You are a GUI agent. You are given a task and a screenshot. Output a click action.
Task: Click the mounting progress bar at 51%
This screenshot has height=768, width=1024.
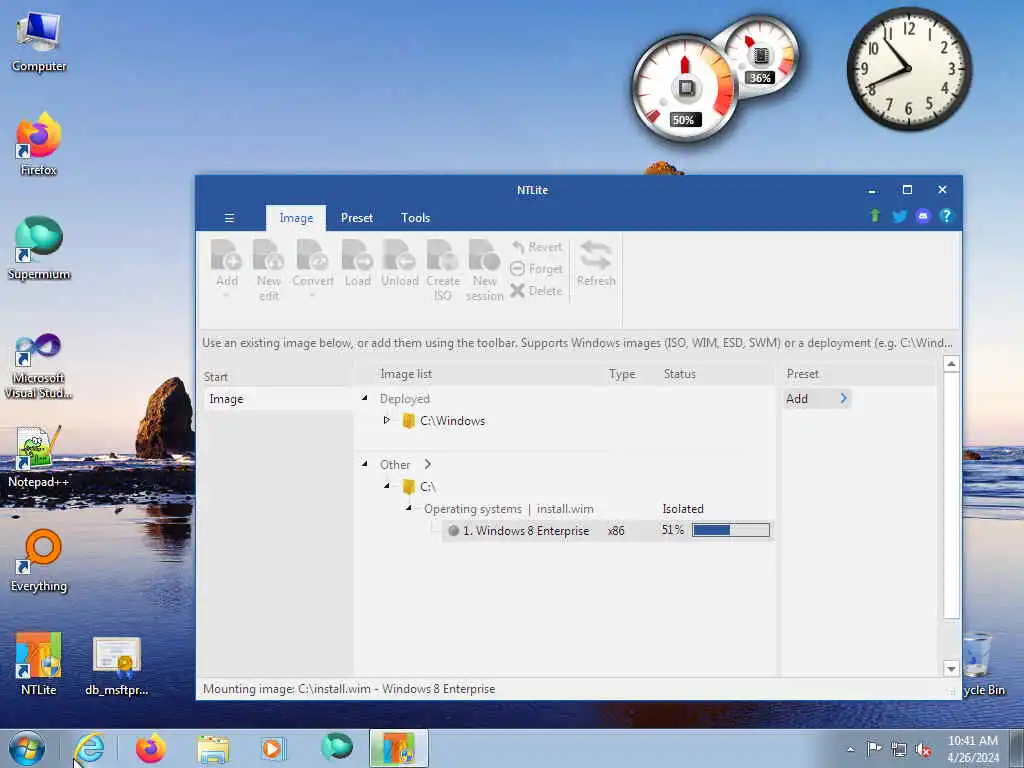click(731, 530)
